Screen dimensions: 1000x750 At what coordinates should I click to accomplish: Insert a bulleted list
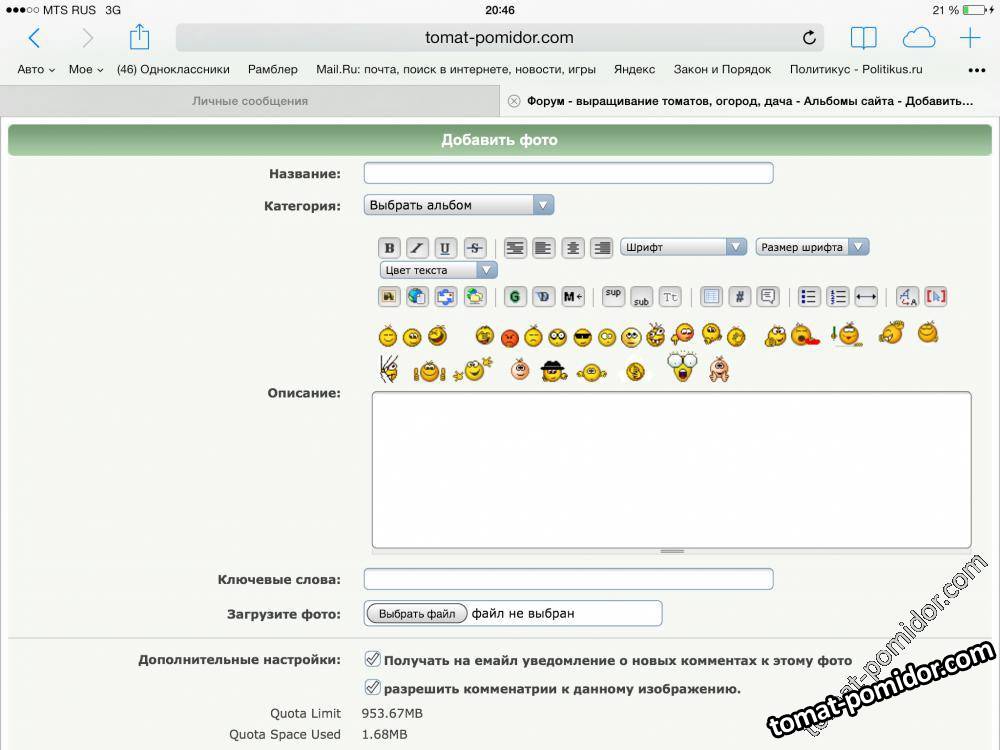coord(809,296)
